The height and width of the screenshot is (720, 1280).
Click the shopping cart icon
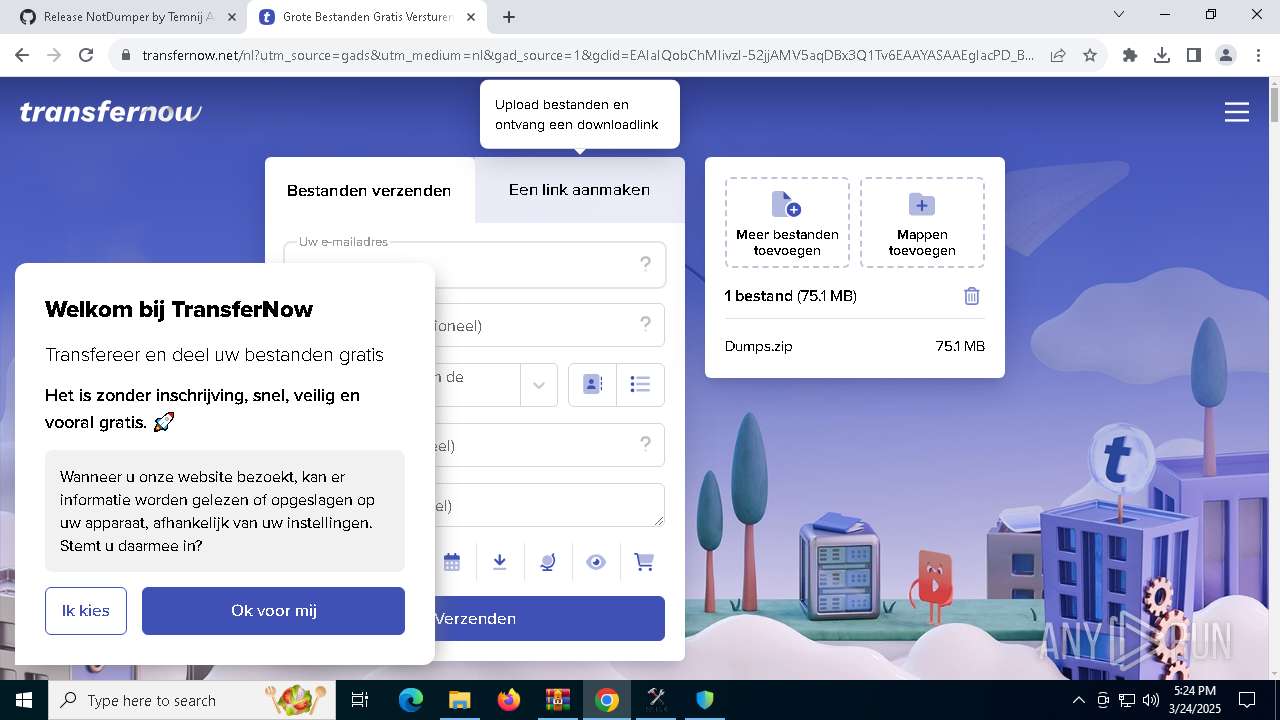(x=644, y=562)
